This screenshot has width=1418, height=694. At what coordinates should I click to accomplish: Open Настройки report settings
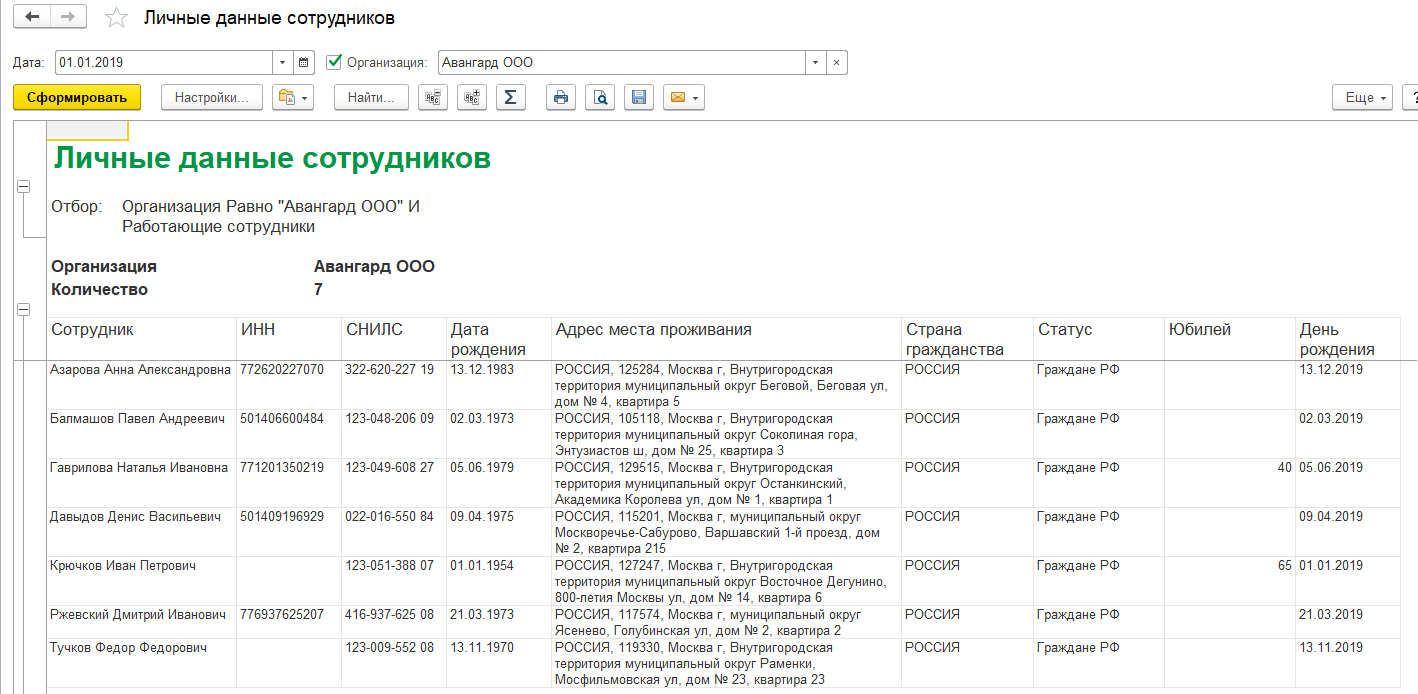pos(211,97)
